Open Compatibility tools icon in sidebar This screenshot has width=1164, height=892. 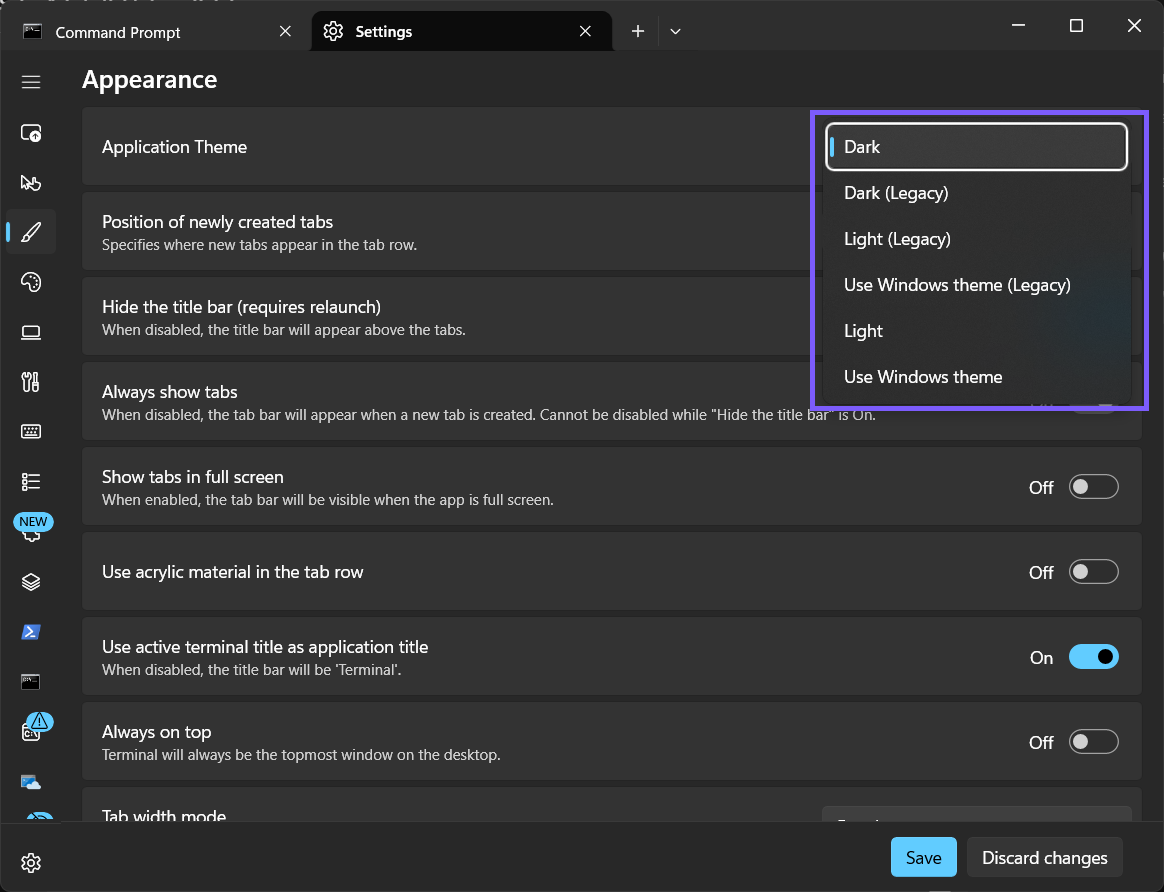tap(30, 381)
